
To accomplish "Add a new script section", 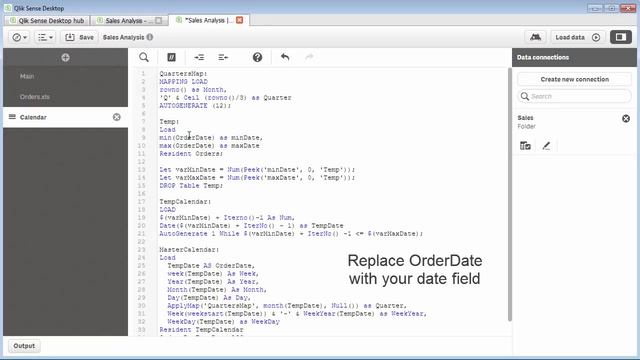I will (65, 58).
